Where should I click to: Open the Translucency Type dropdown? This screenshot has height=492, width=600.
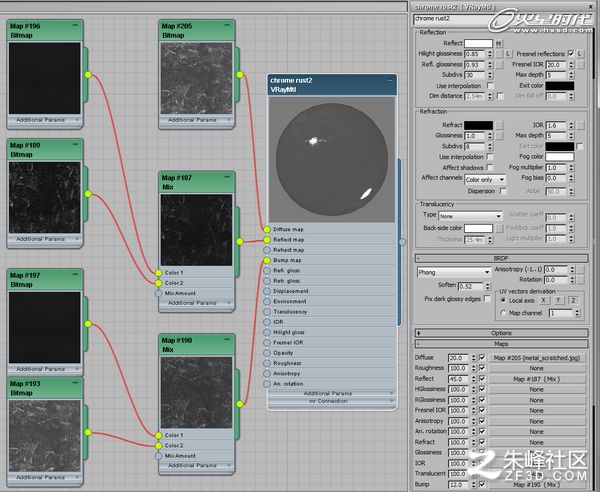tap(470, 216)
